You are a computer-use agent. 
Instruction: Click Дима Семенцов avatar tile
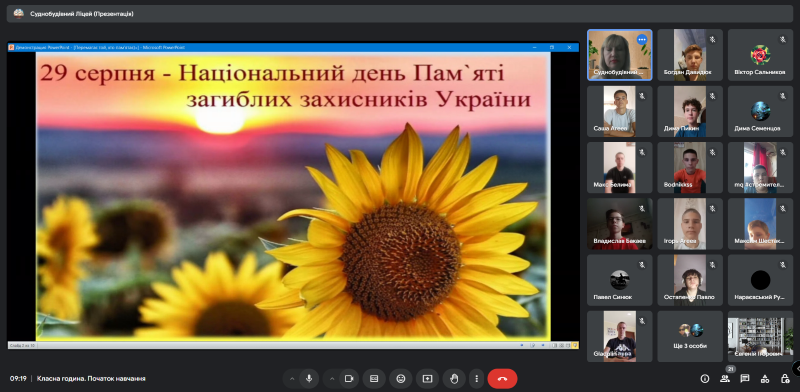760,111
